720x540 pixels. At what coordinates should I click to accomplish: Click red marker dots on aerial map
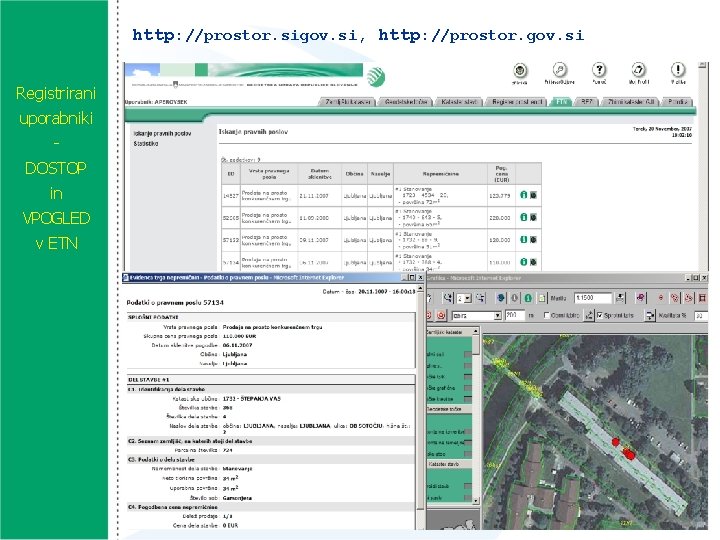click(624, 449)
